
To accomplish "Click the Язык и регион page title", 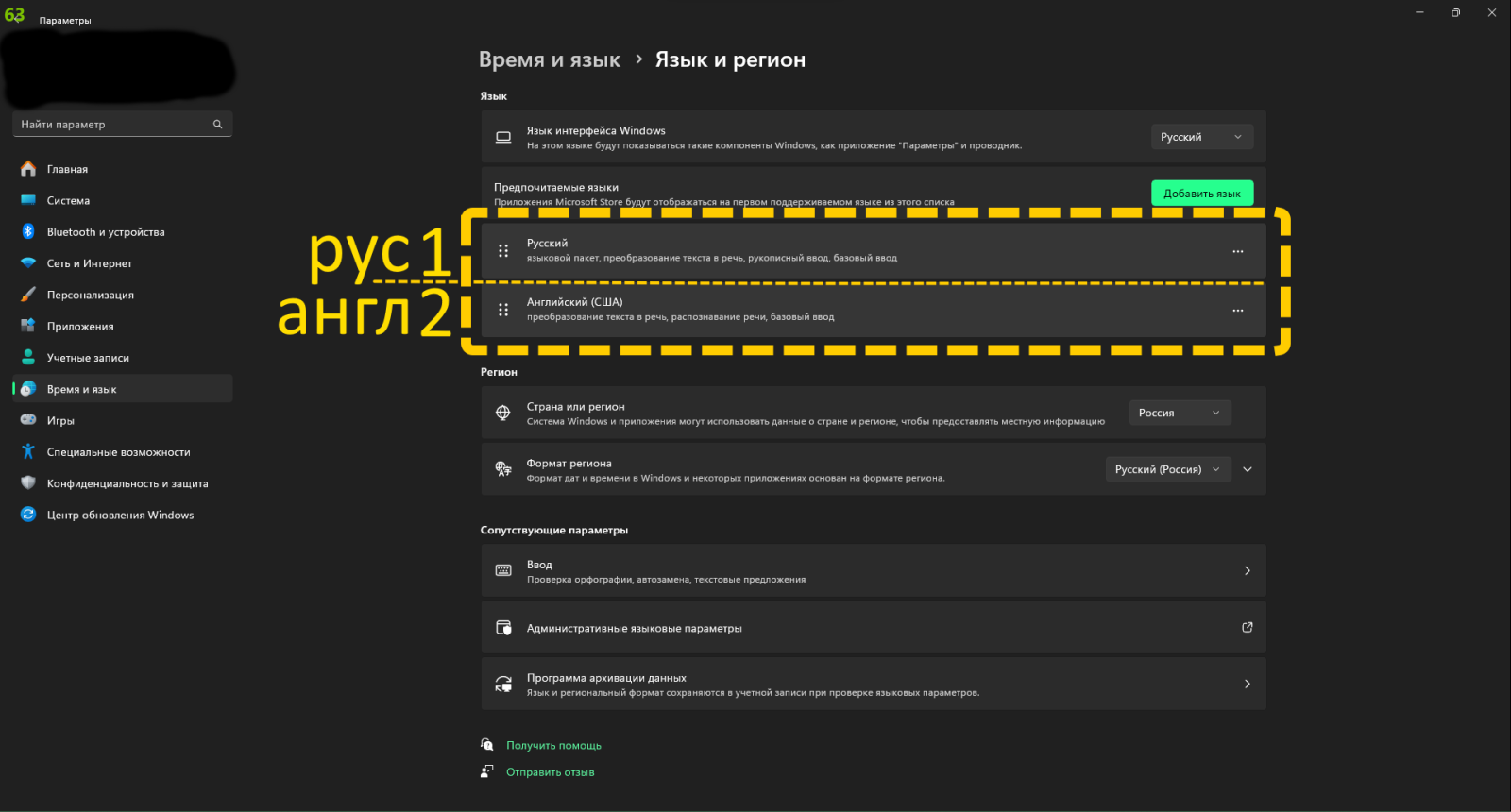I will click(730, 59).
